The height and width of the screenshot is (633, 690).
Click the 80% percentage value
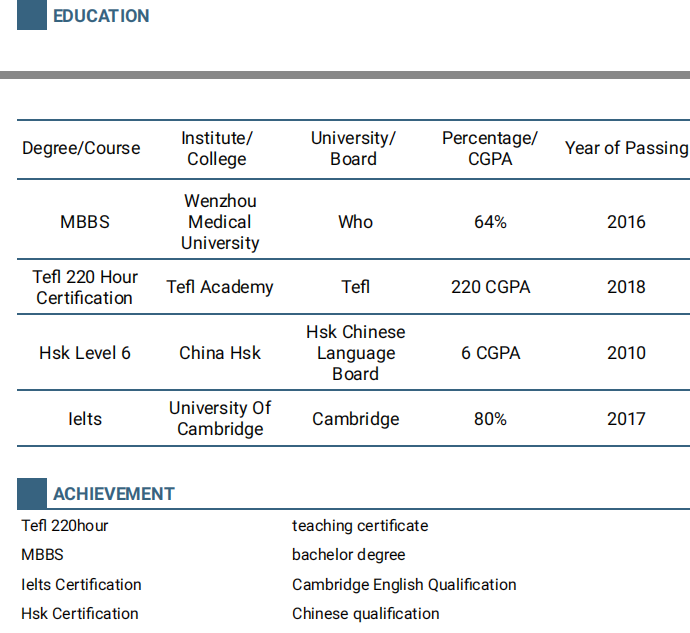tap(490, 419)
